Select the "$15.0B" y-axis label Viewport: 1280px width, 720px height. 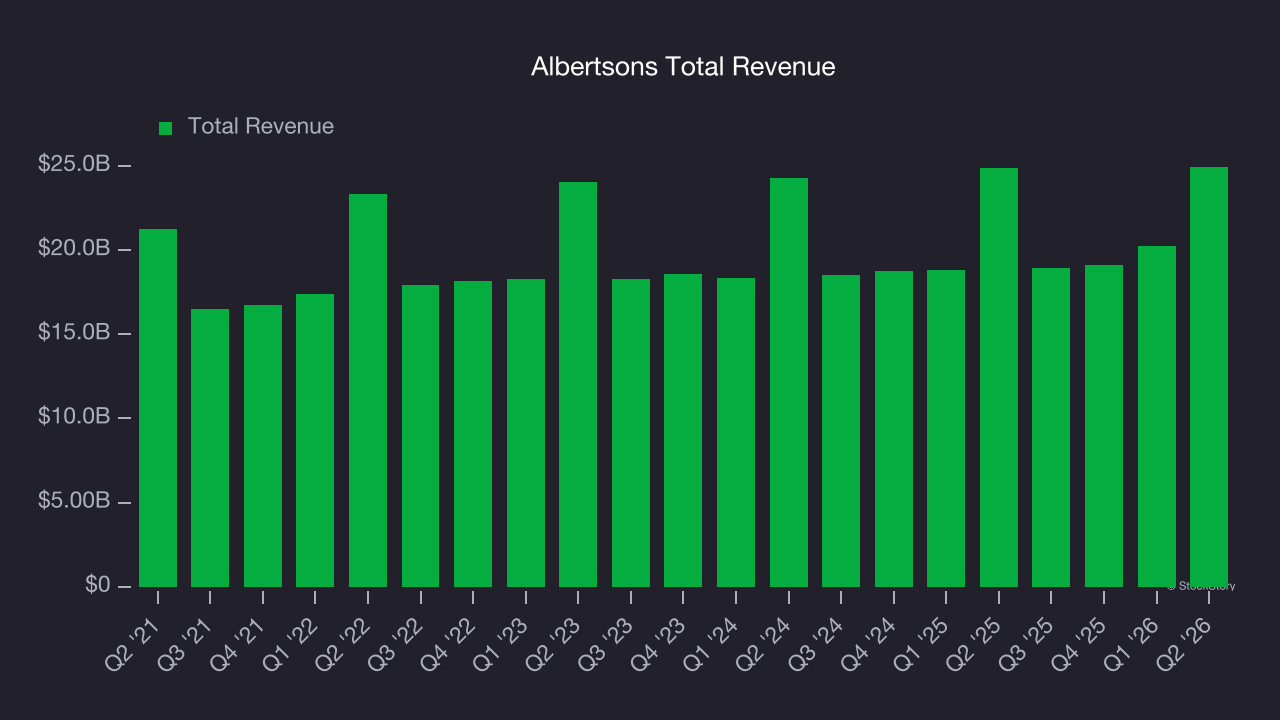pos(74,332)
